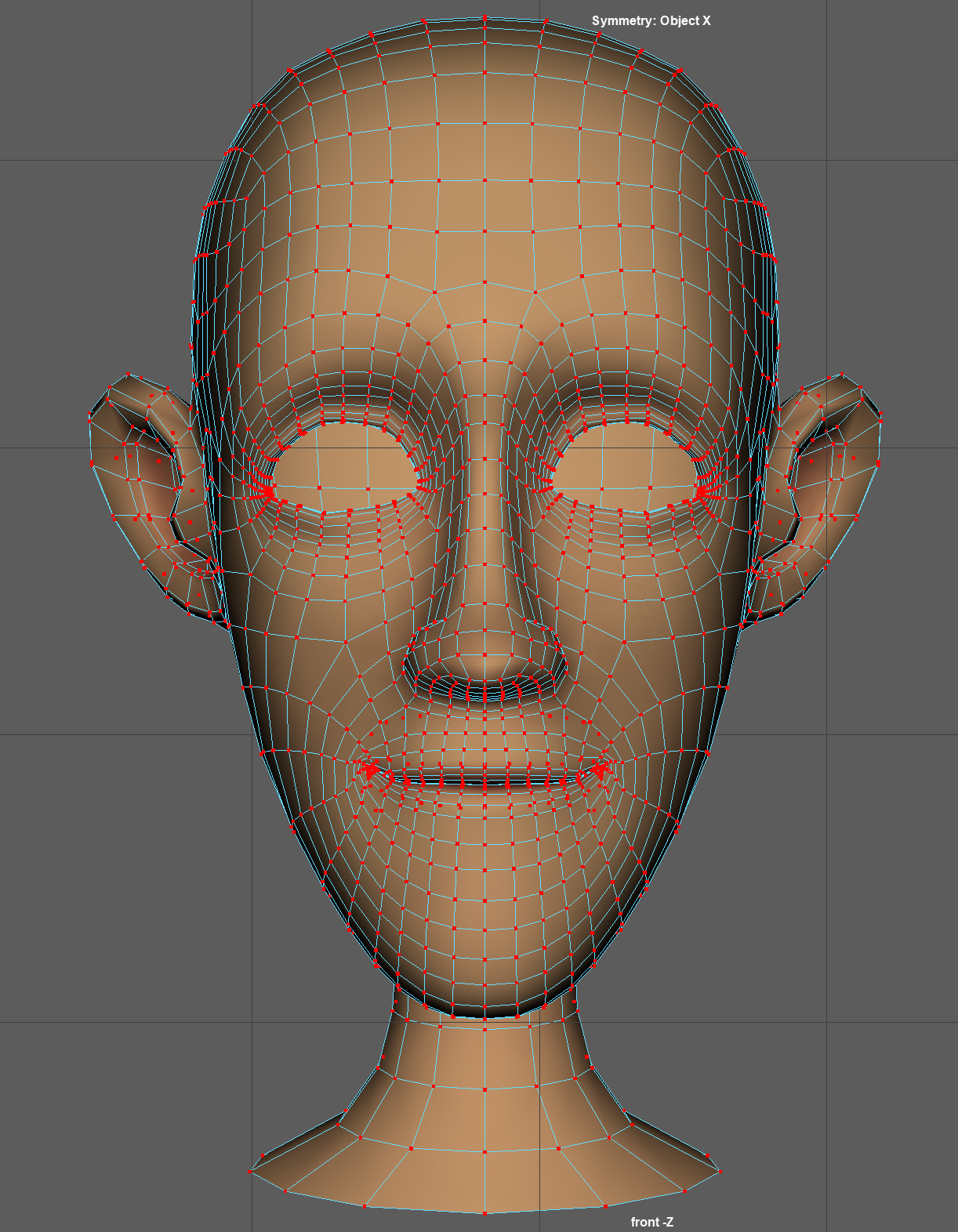Viewport: 958px width, 1232px height.
Task: Click the Symmetry: Object X label
Action: [651, 21]
